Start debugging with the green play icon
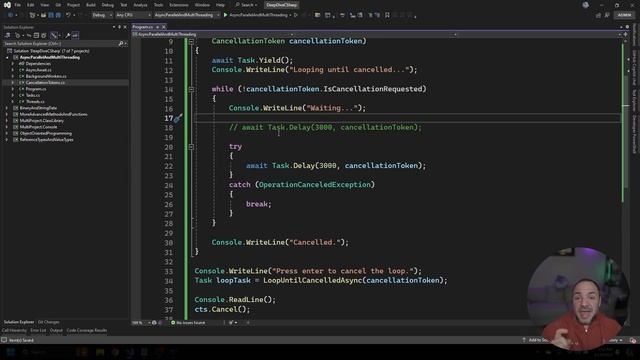Image resolution: width=640 pixels, height=360 pixels. pos(225,15)
